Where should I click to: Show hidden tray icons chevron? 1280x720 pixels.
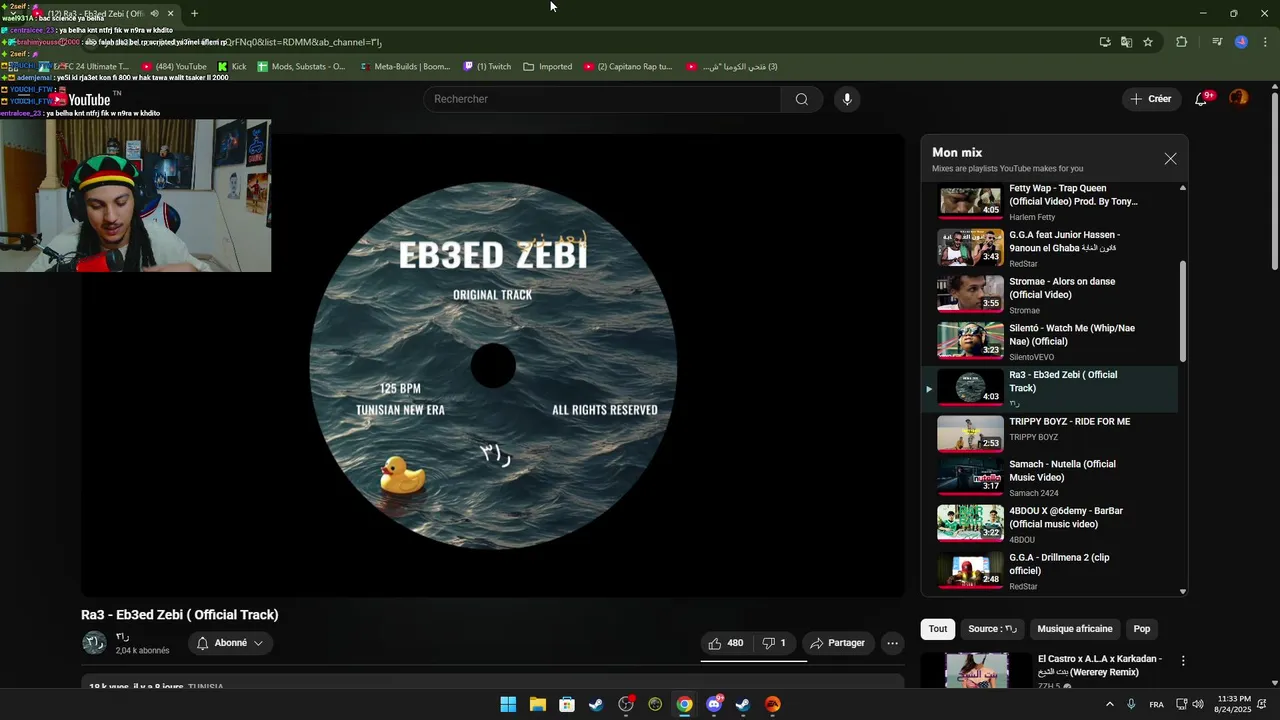click(x=1110, y=704)
